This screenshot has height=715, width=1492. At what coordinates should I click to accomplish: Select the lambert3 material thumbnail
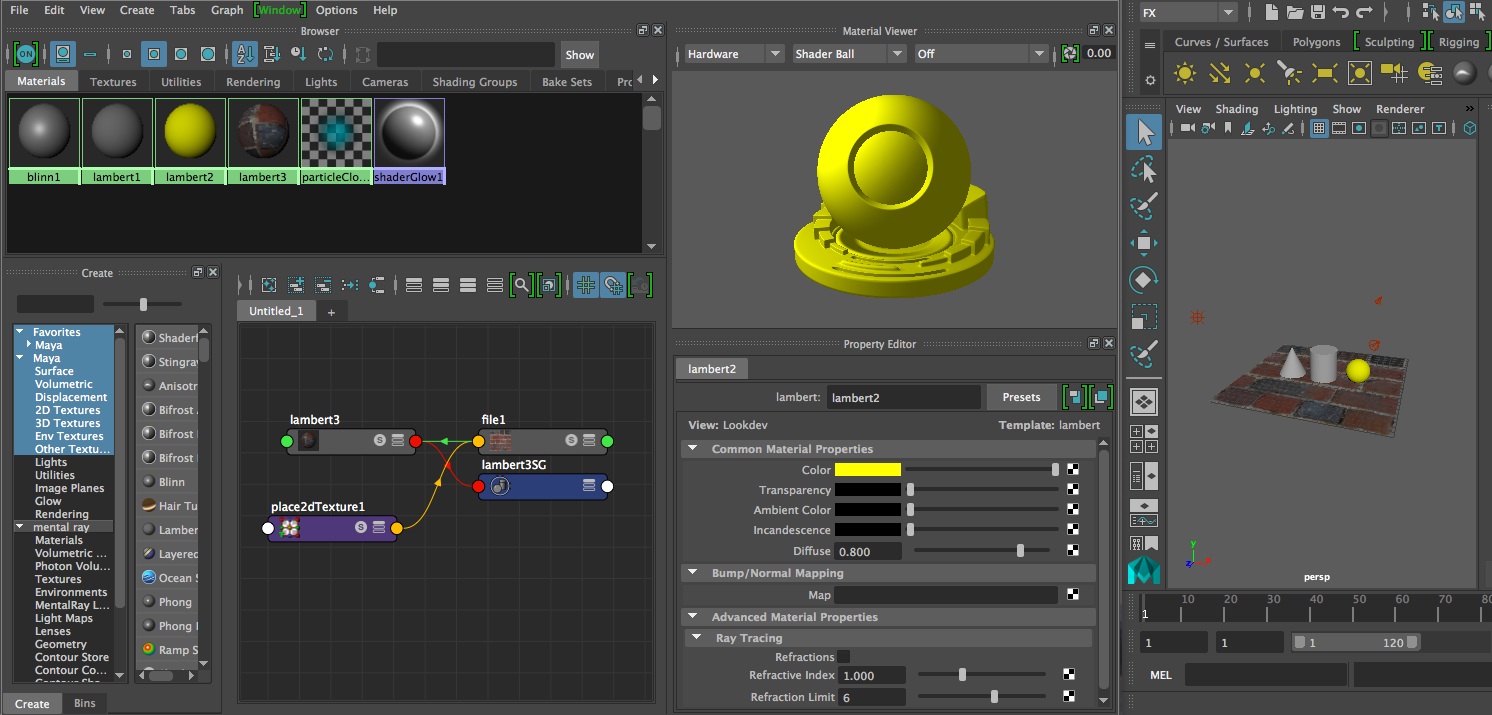(263, 132)
